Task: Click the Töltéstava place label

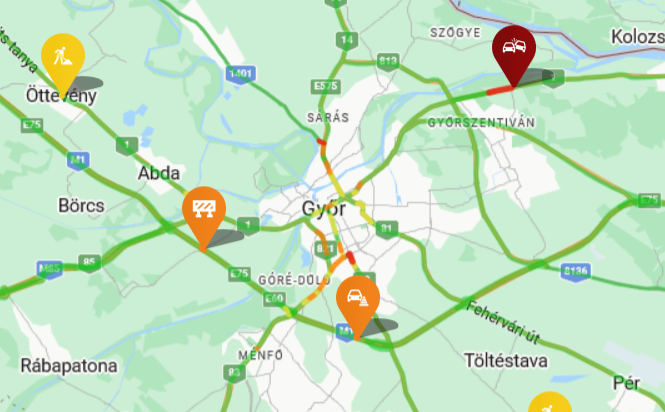Action: point(506,361)
